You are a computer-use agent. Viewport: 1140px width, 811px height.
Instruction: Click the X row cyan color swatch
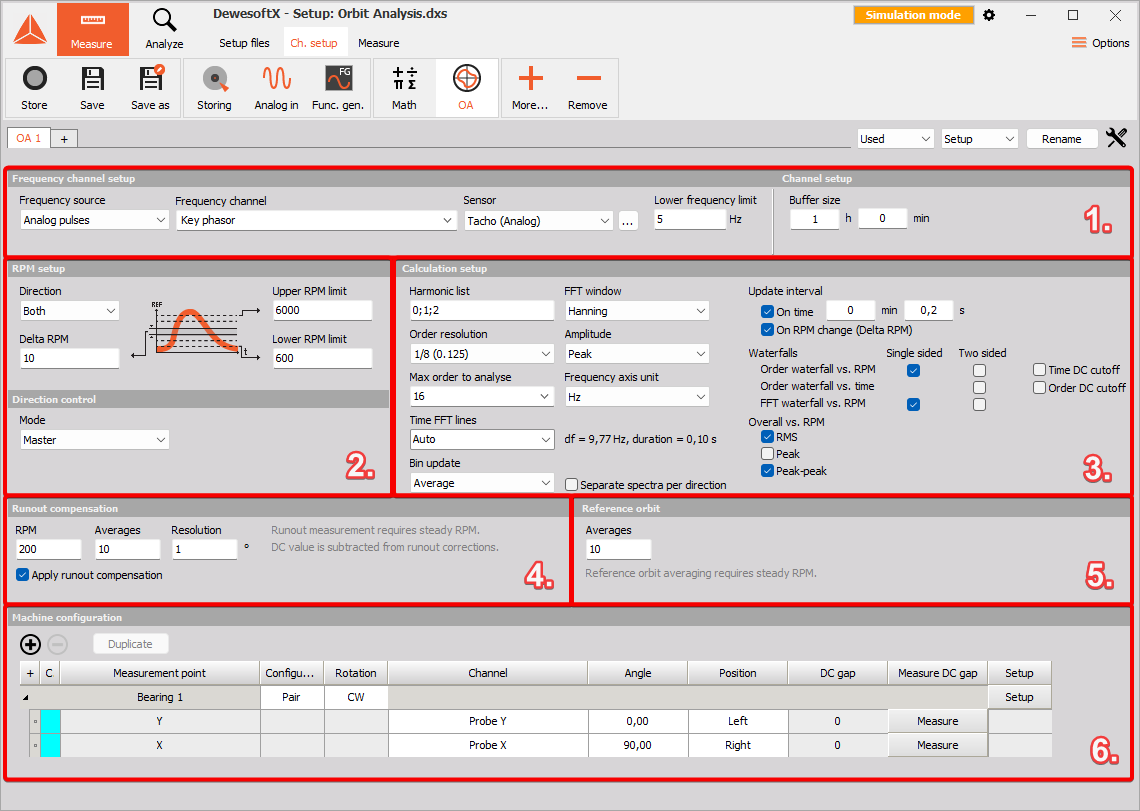(x=50, y=746)
